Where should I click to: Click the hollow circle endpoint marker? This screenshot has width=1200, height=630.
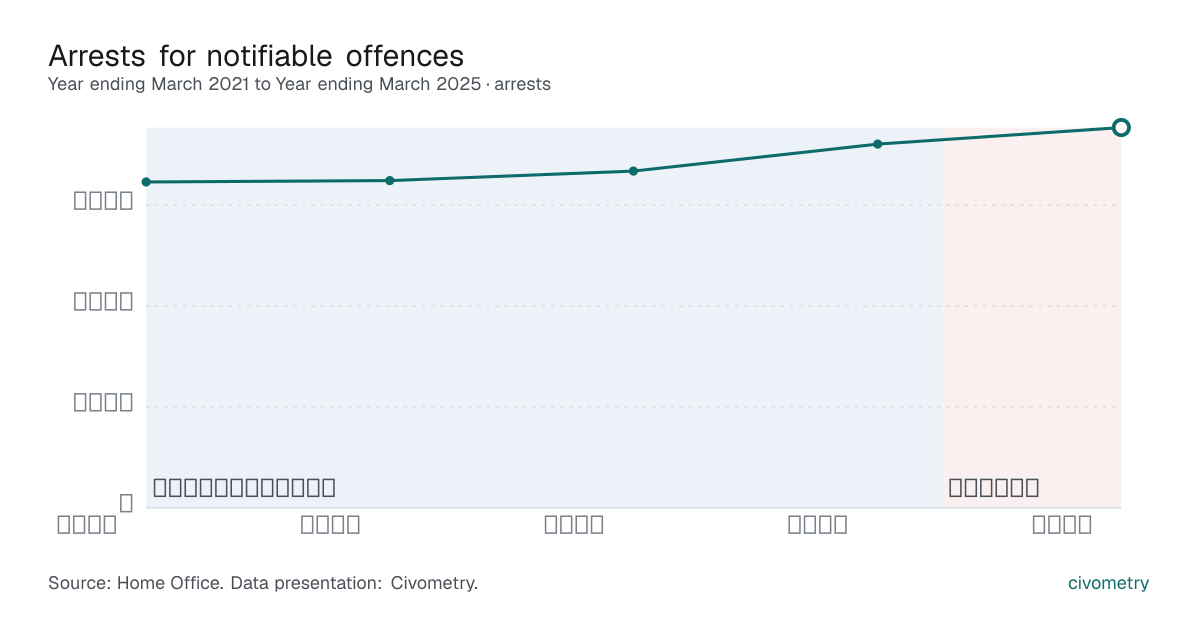point(1121,127)
